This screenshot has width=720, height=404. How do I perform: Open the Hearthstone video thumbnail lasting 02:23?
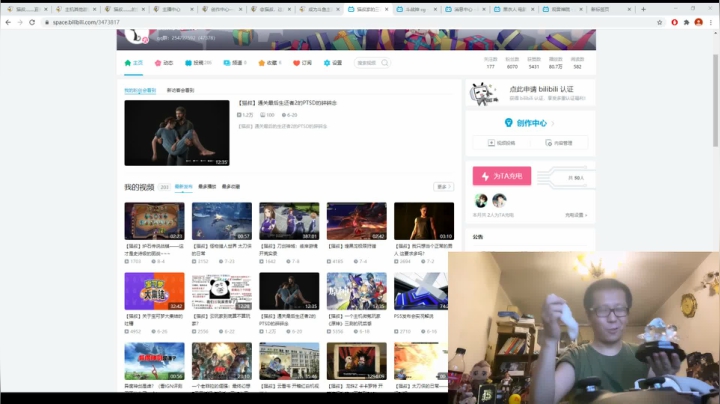[154, 221]
